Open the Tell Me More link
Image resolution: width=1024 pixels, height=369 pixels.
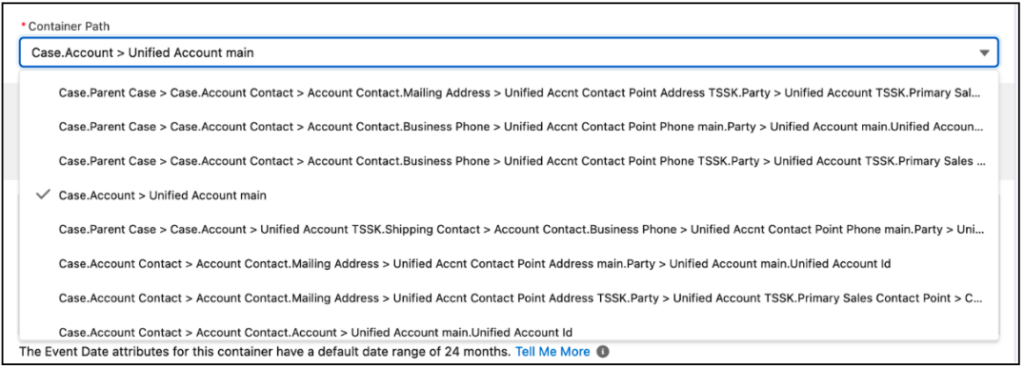(552, 352)
